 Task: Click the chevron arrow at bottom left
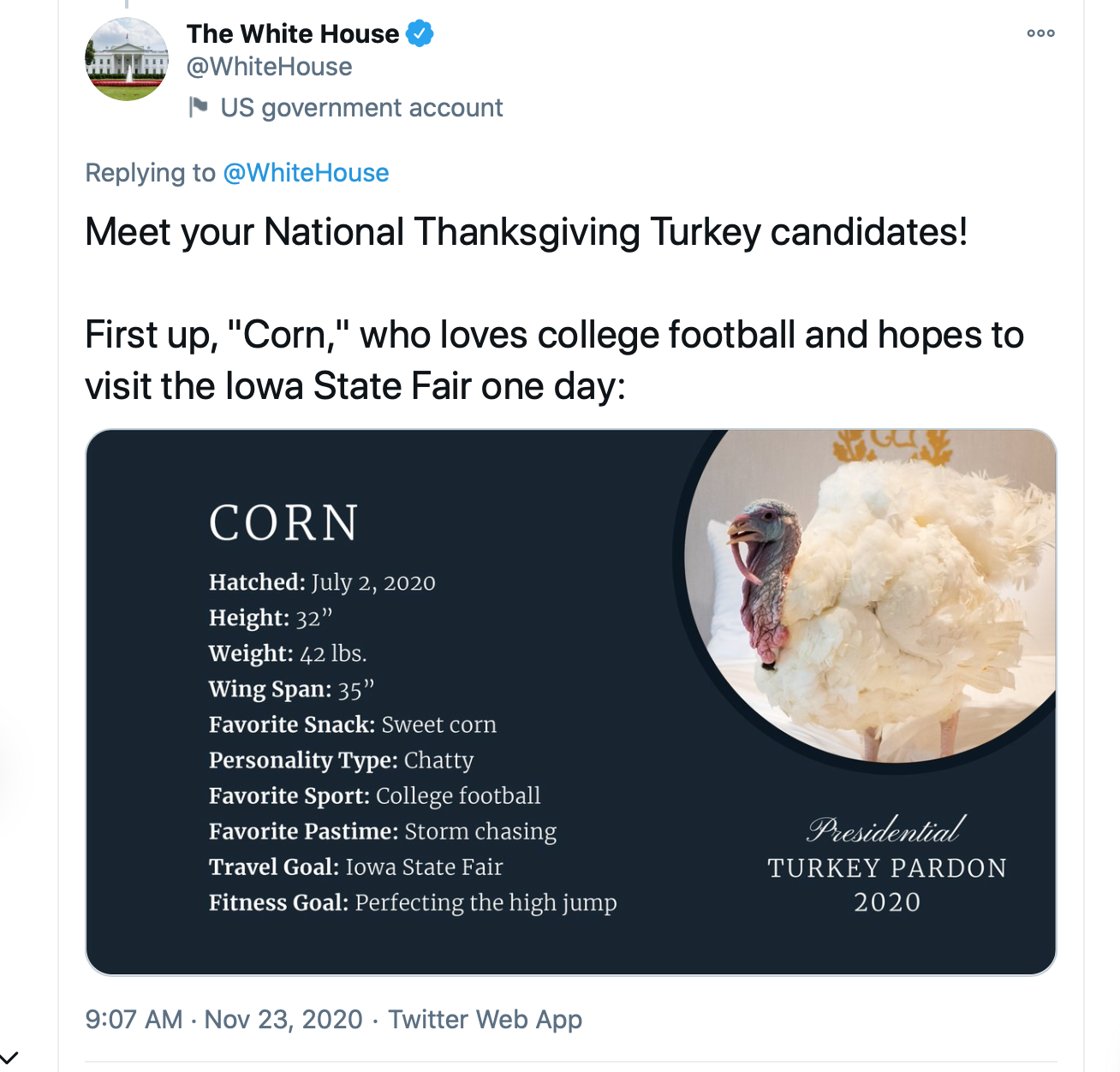coord(9,1058)
